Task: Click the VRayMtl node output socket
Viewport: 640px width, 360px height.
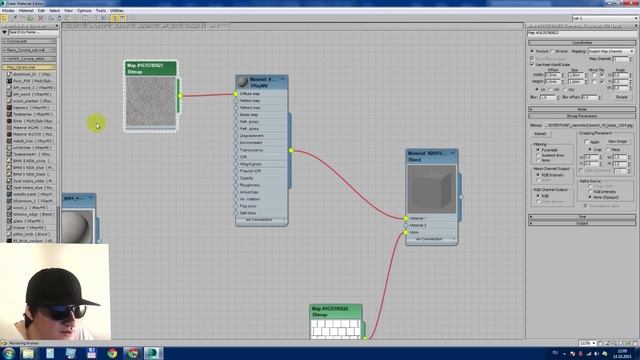Action: click(x=291, y=151)
